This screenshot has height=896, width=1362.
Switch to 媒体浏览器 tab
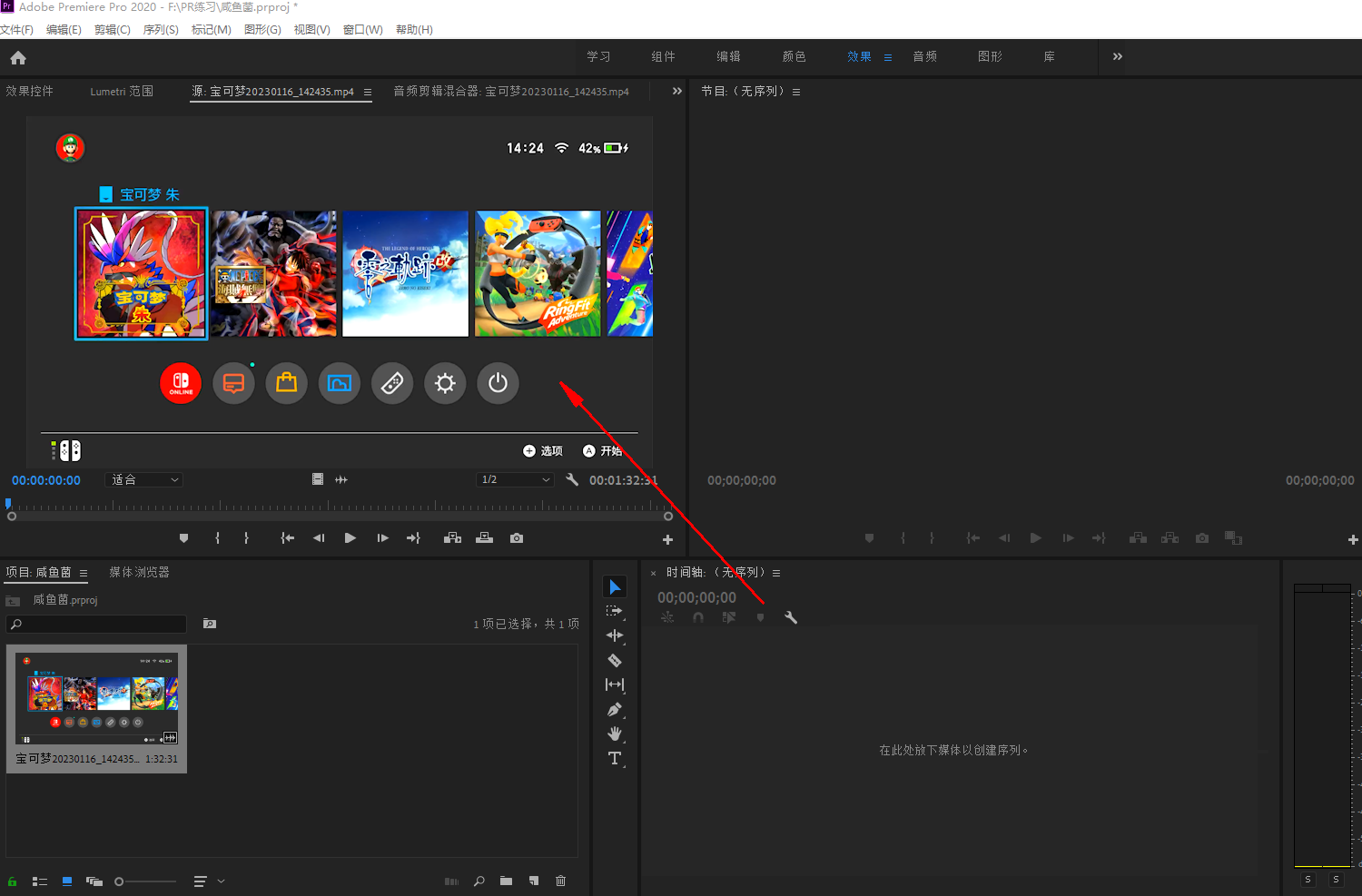pyautogui.click(x=140, y=572)
